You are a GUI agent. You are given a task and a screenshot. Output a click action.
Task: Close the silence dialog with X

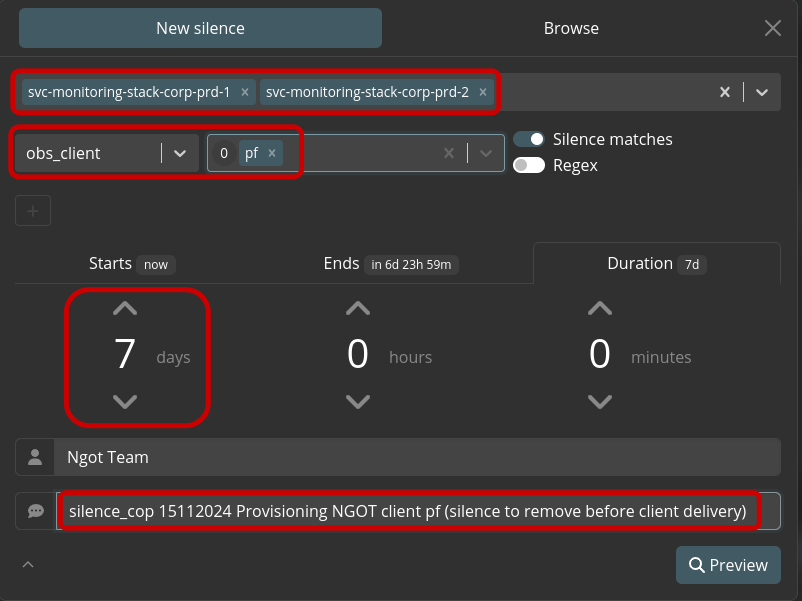772,28
